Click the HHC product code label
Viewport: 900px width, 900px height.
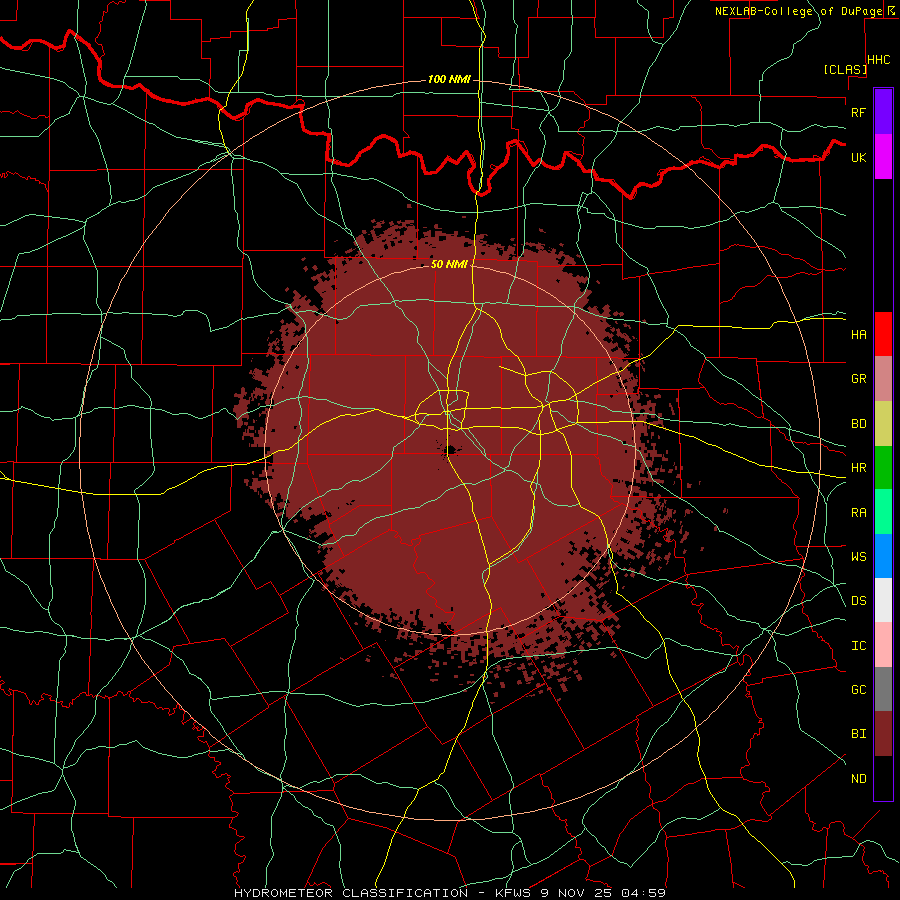tap(879, 60)
